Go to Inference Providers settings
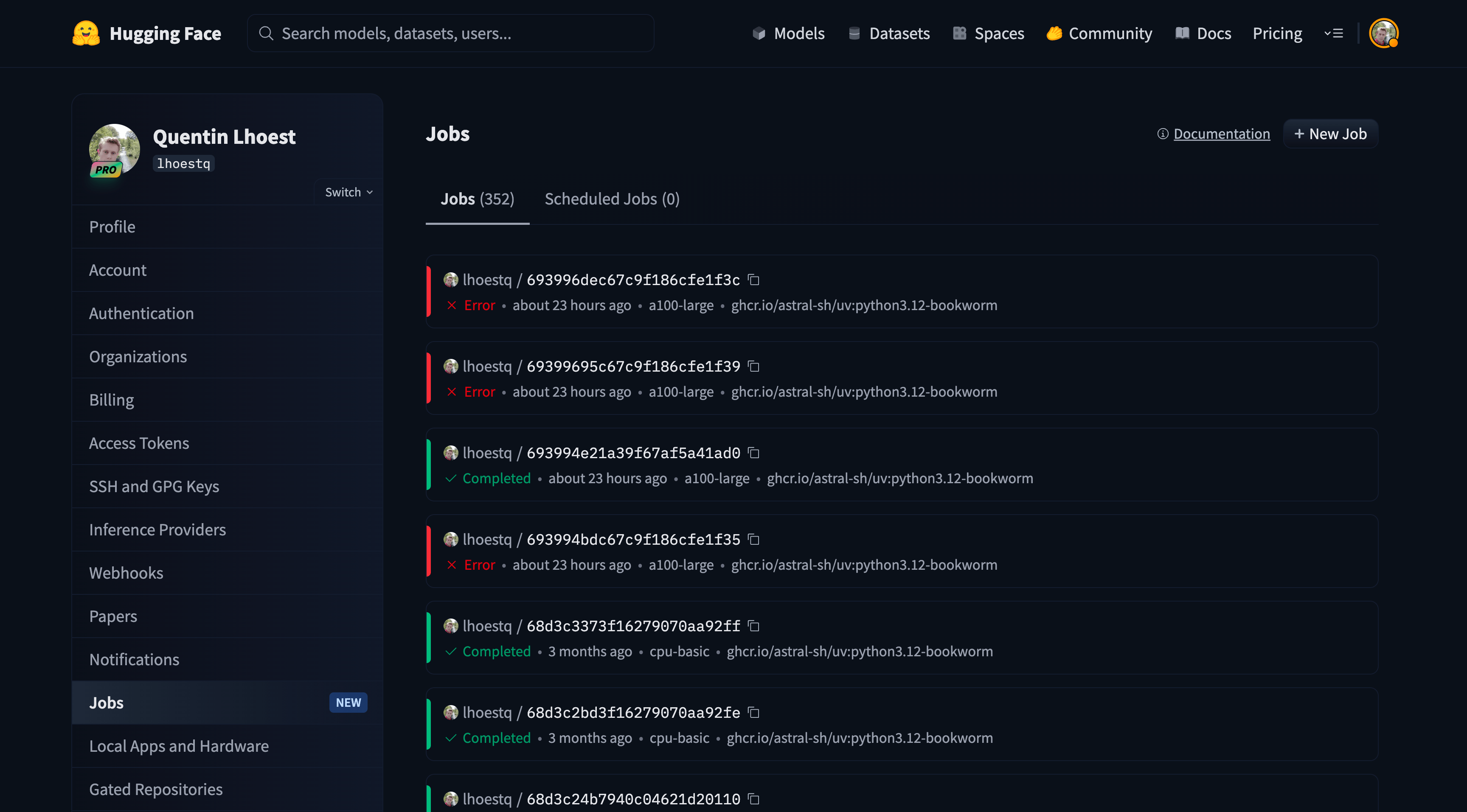 (157, 530)
